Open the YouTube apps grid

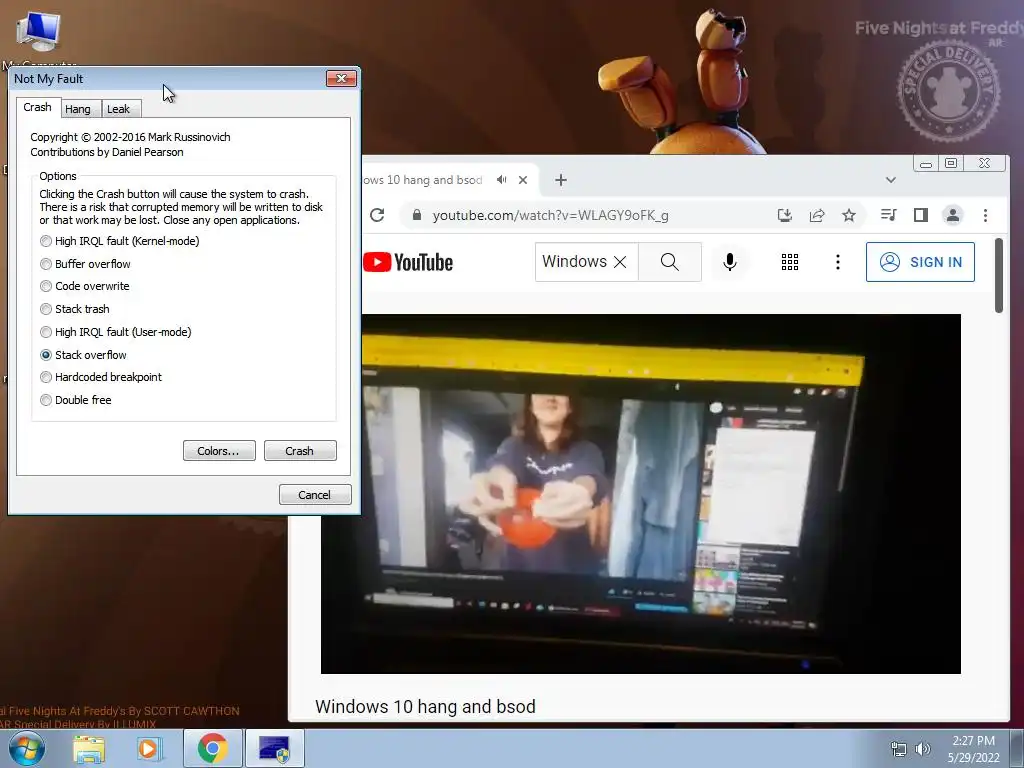coord(790,262)
